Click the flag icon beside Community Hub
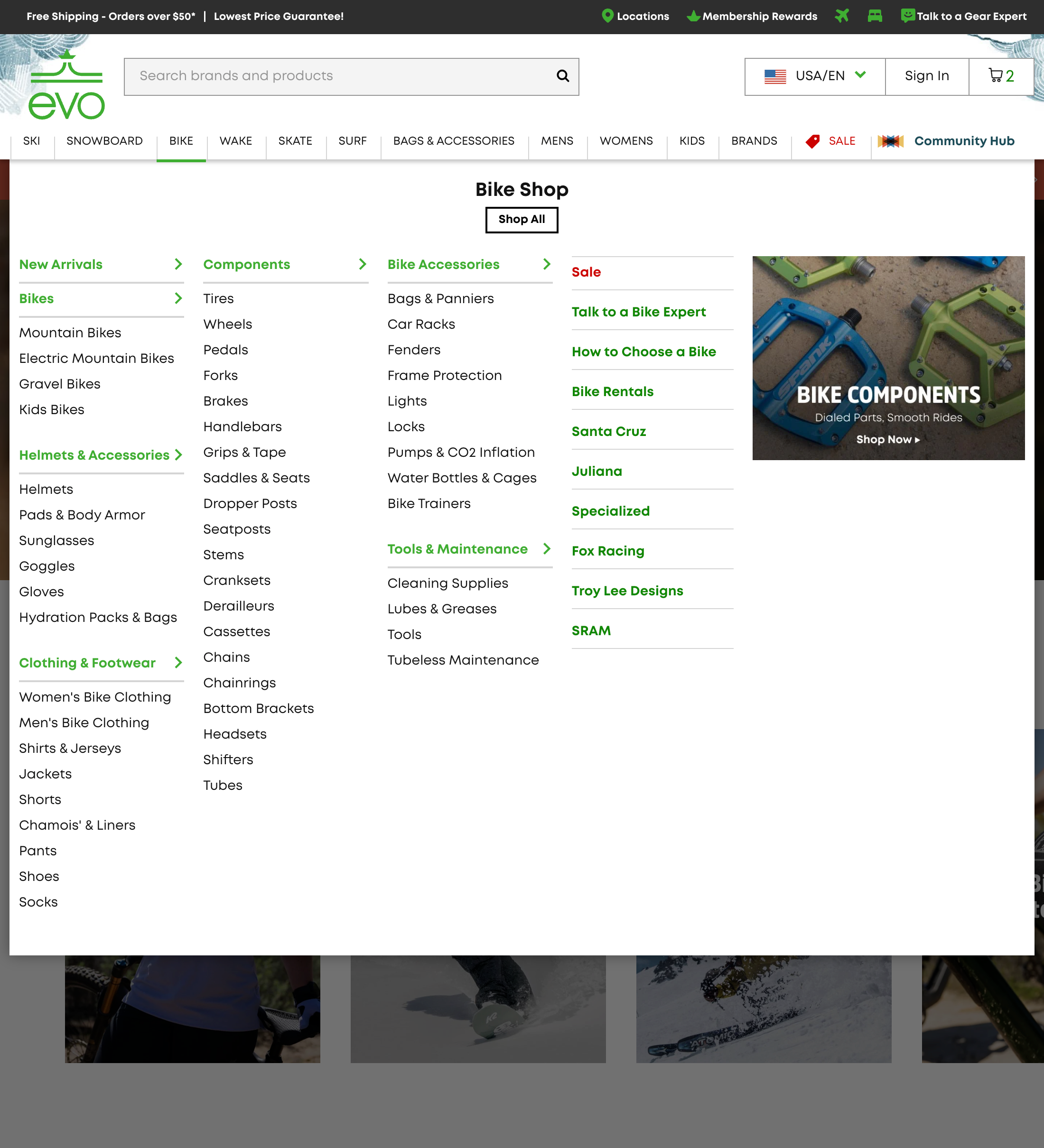Image resolution: width=1044 pixels, height=1148 pixels. click(891, 140)
